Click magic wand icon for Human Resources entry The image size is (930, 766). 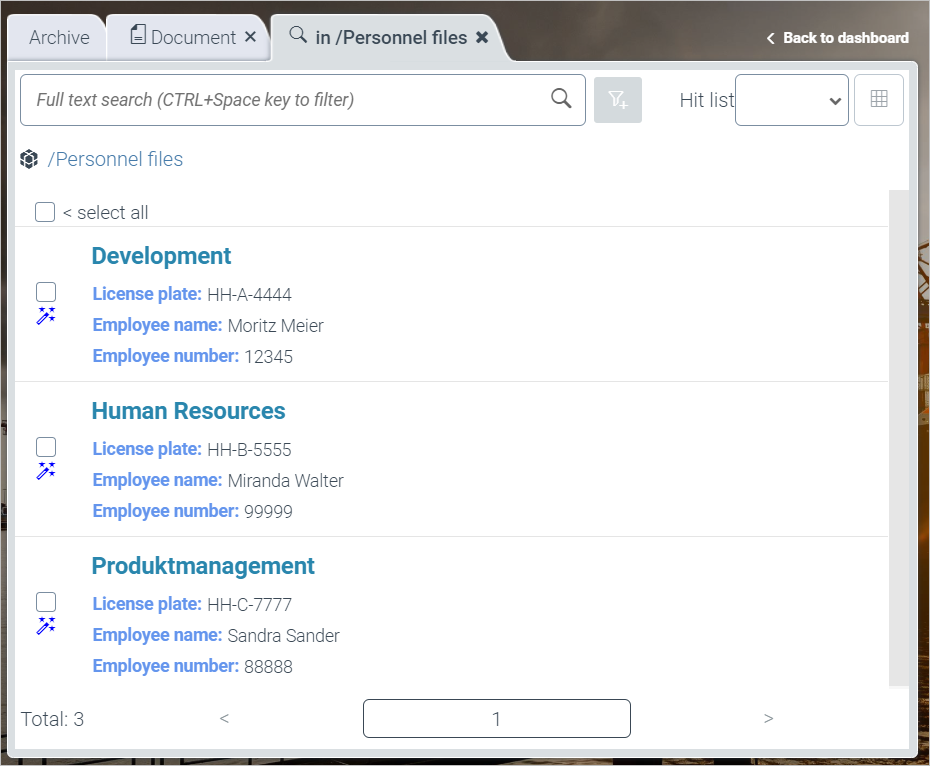pyautogui.click(x=45, y=471)
